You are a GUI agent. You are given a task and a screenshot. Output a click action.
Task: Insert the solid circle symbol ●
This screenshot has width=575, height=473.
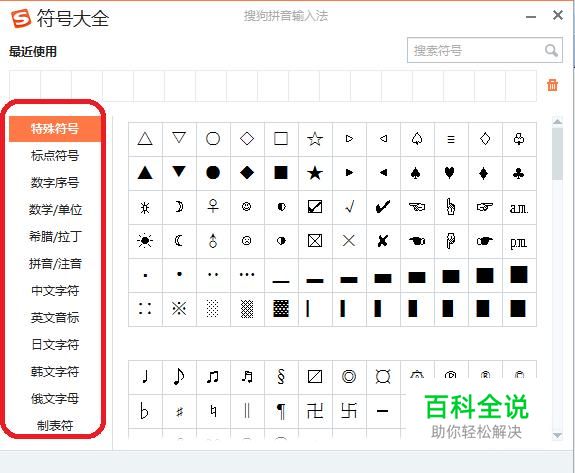213,173
